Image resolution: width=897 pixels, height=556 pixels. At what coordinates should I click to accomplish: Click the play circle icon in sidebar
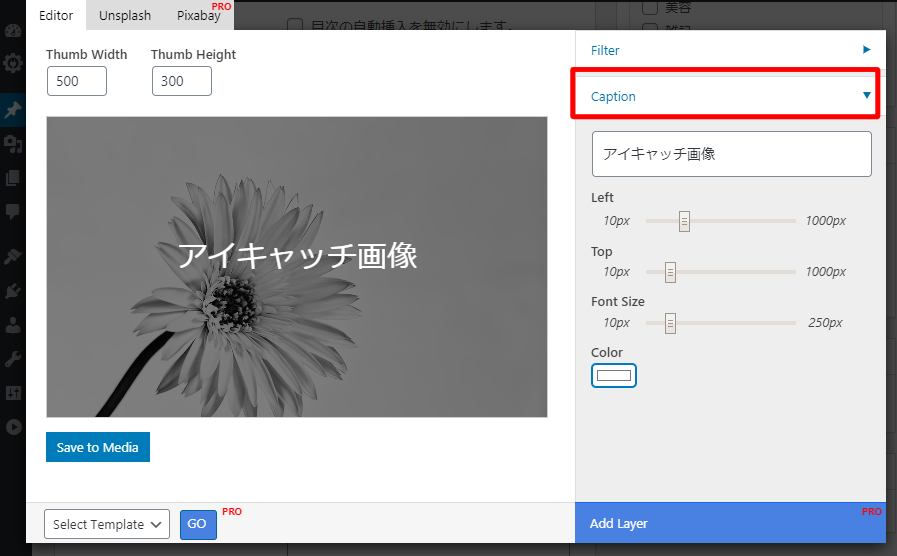point(14,427)
